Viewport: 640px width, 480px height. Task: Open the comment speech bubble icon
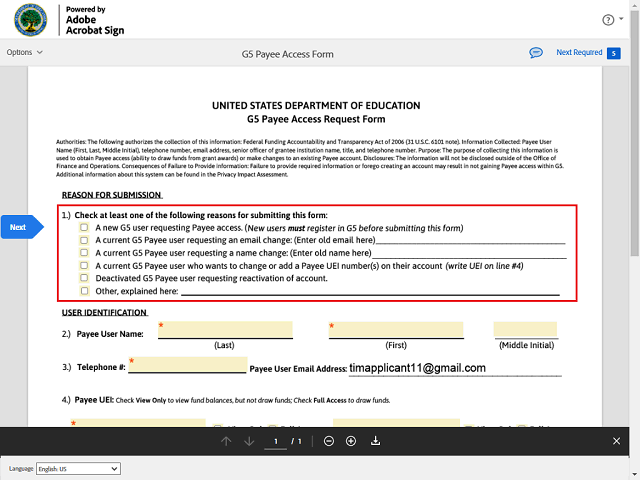click(536, 52)
